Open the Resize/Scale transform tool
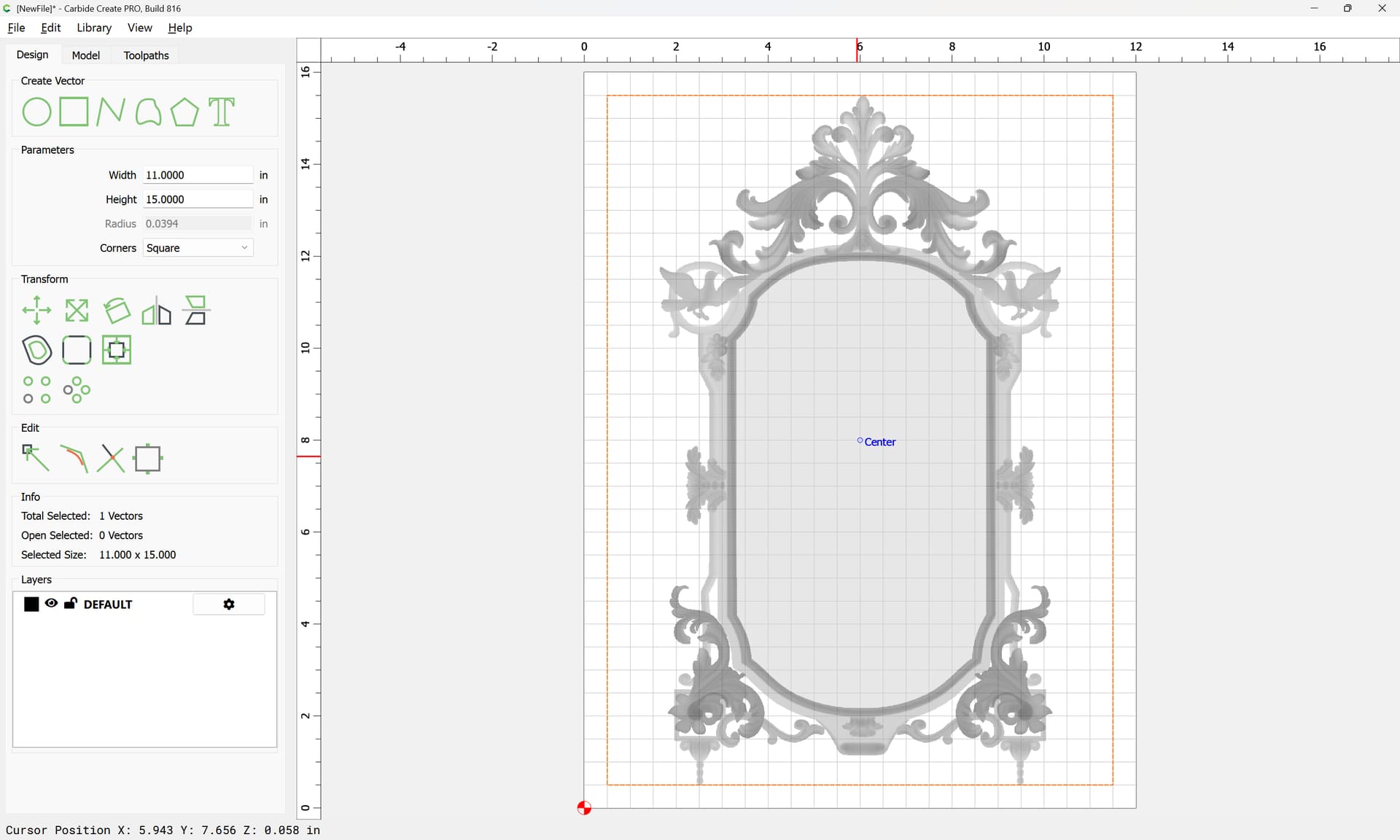The width and height of the screenshot is (1400, 840). 77,311
